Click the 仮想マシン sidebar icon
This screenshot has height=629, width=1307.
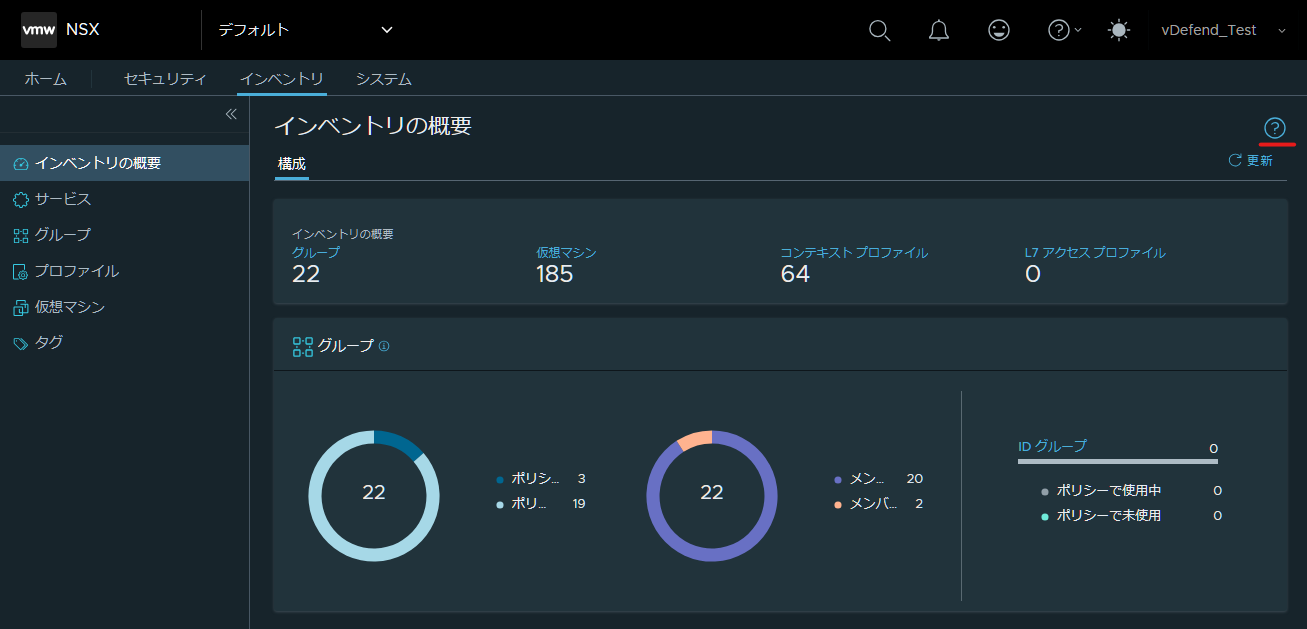pyautogui.click(x=21, y=307)
